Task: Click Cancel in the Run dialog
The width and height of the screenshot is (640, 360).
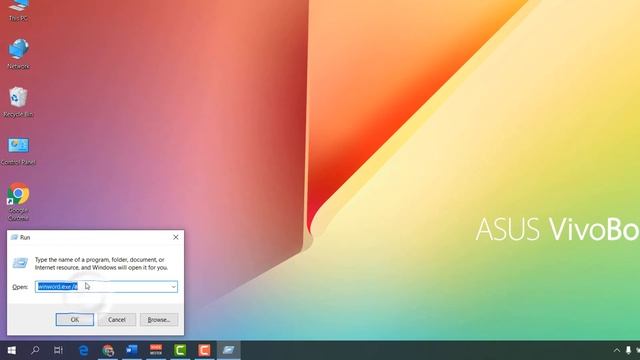Action: click(x=117, y=320)
